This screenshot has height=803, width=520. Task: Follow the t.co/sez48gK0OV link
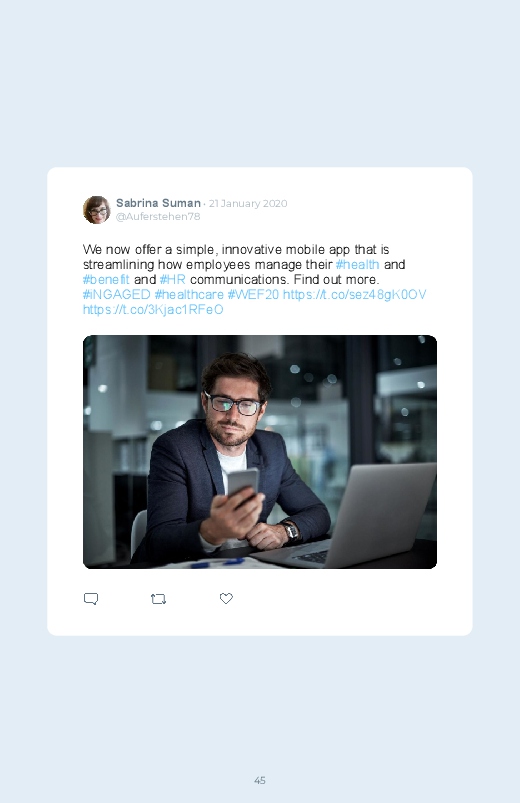[x=355, y=294]
